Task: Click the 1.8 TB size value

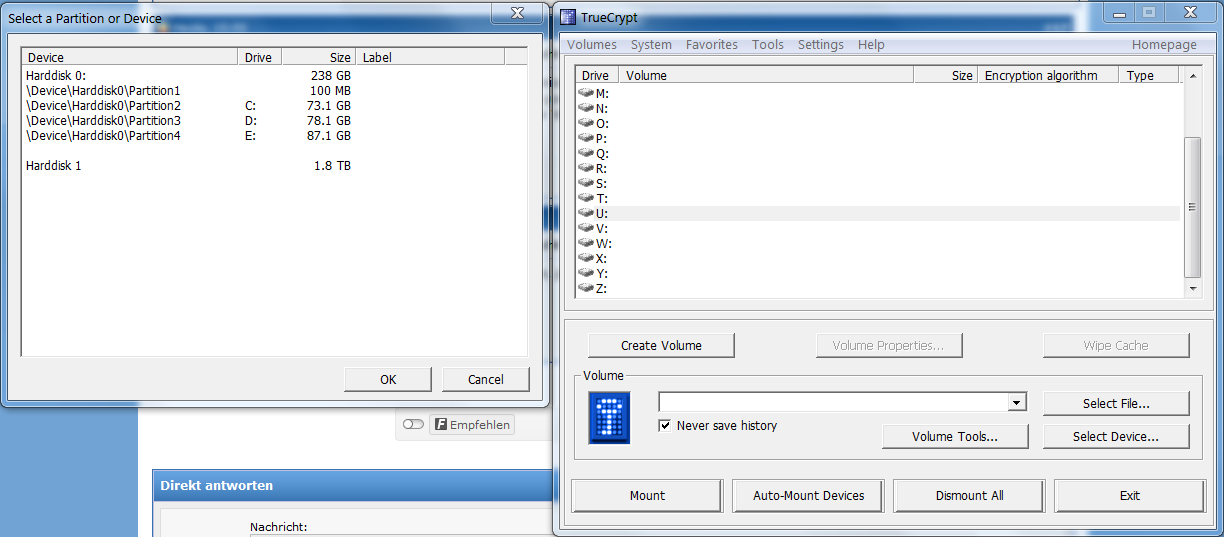Action: [x=332, y=165]
